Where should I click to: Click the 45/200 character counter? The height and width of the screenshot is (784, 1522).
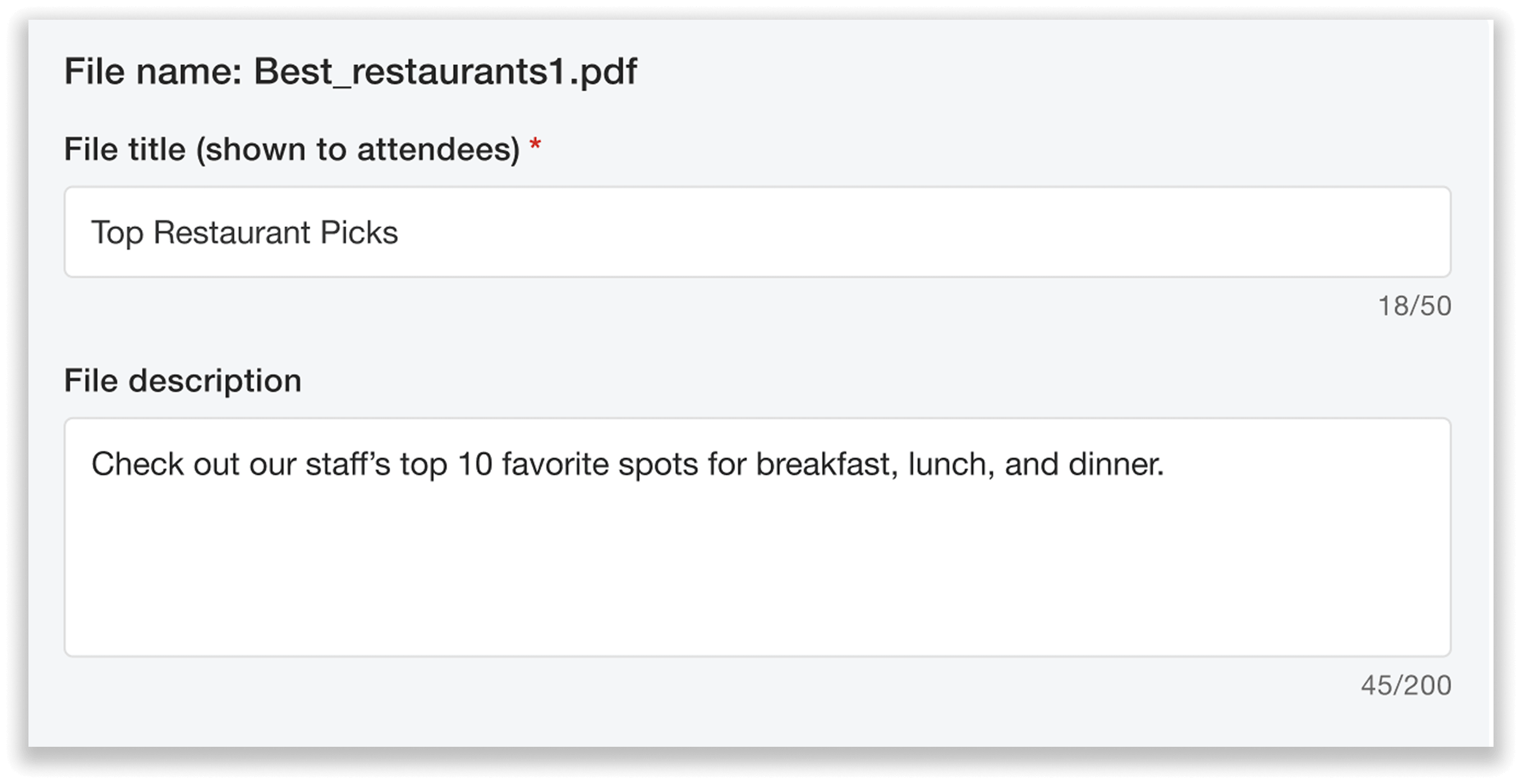1405,685
